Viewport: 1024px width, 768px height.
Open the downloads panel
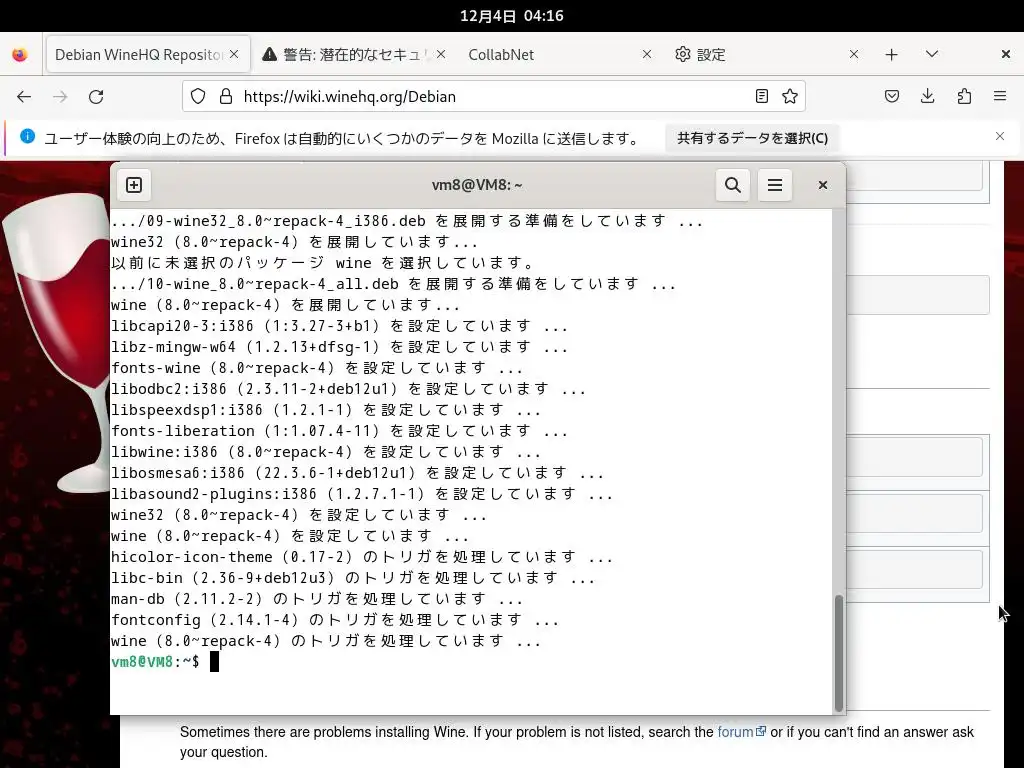(927, 97)
